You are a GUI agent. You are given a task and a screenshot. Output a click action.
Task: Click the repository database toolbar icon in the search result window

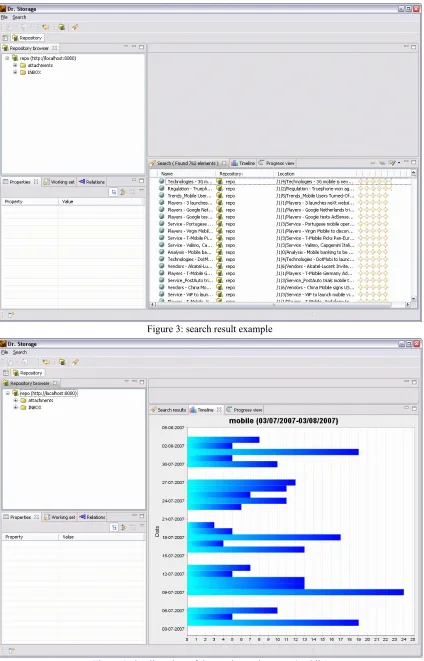coord(62,27)
